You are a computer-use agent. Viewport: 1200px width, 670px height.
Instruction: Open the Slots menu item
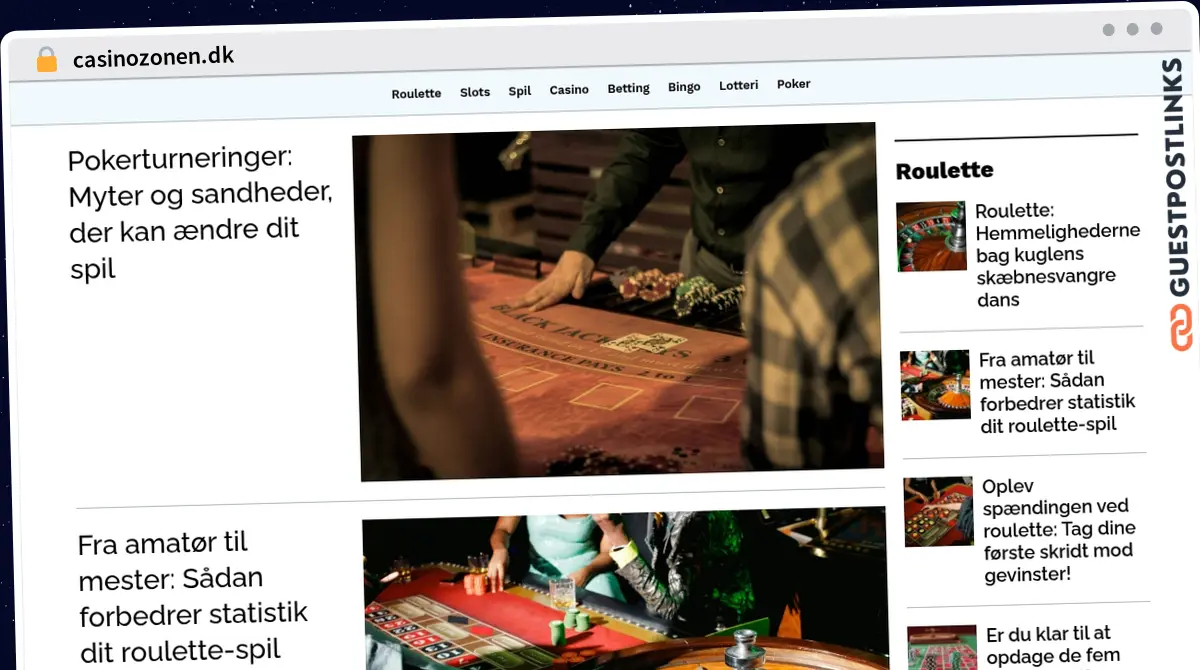pos(475,92)
